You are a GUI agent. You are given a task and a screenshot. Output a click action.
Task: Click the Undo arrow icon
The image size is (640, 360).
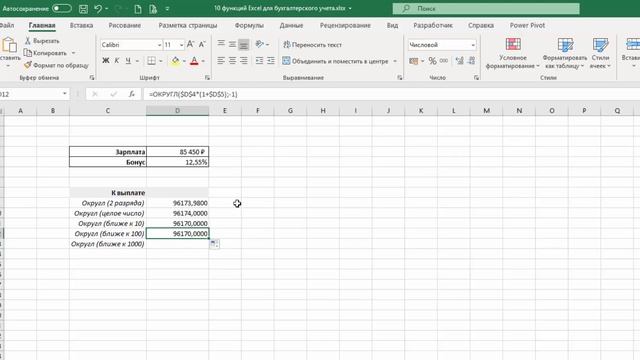pos(98,8)
